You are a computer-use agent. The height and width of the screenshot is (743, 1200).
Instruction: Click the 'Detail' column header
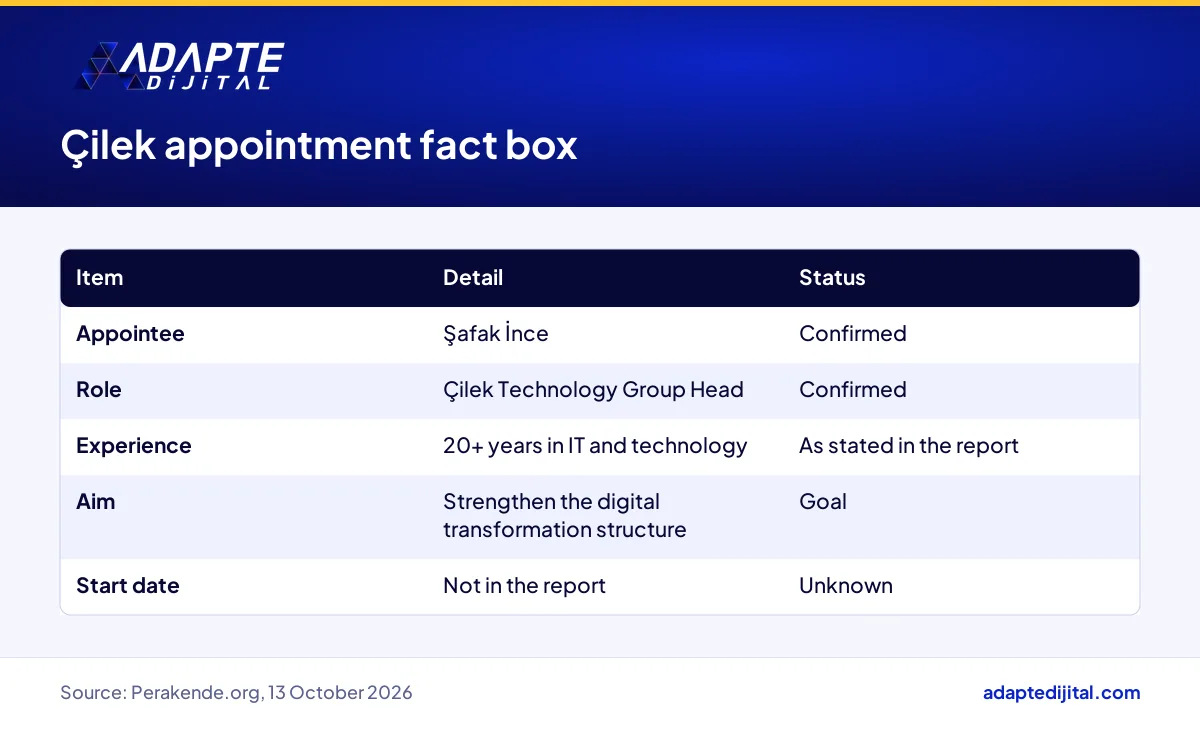473,278
